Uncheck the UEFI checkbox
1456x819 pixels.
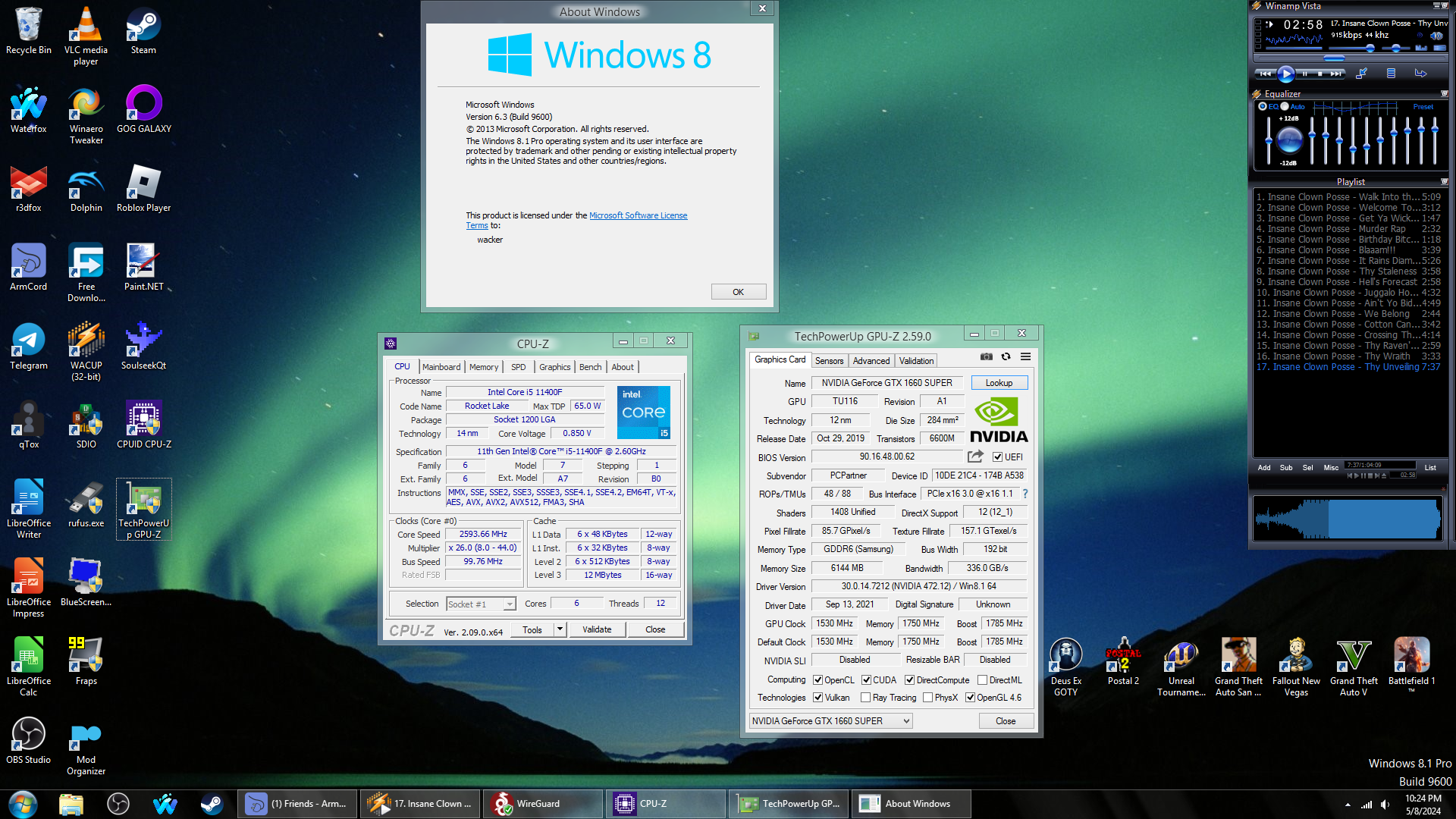(x=997, y=457)
